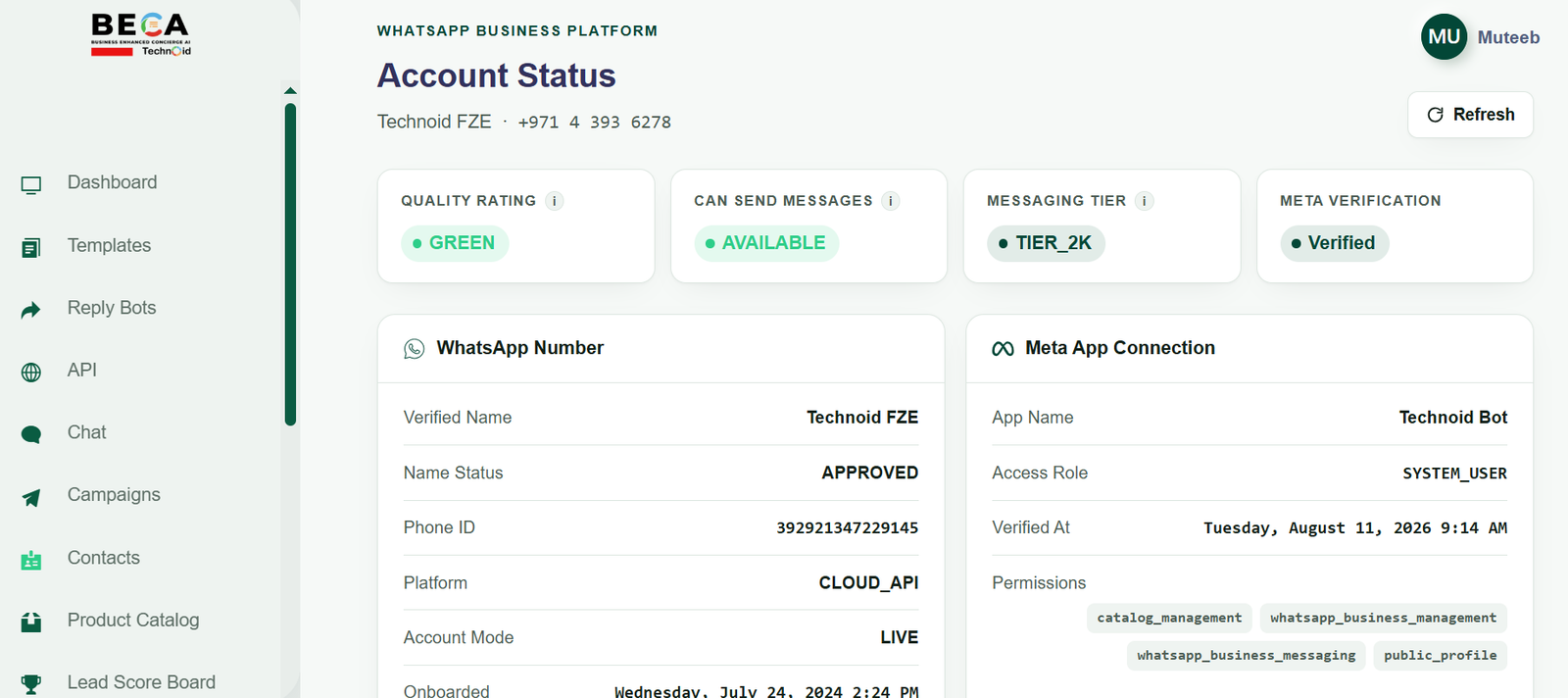
Task: Click the sidebar scroll-up arrow
Action: (x=290, y=90)
